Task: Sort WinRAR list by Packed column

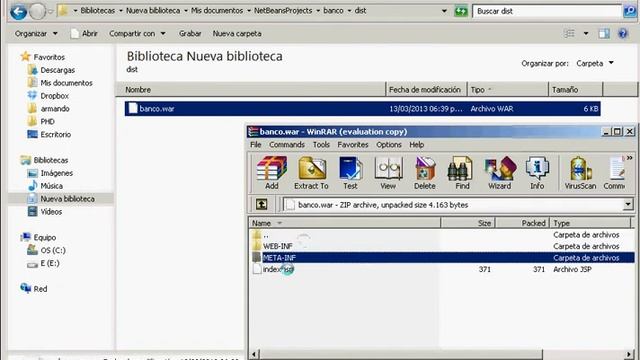Action: 522,223
